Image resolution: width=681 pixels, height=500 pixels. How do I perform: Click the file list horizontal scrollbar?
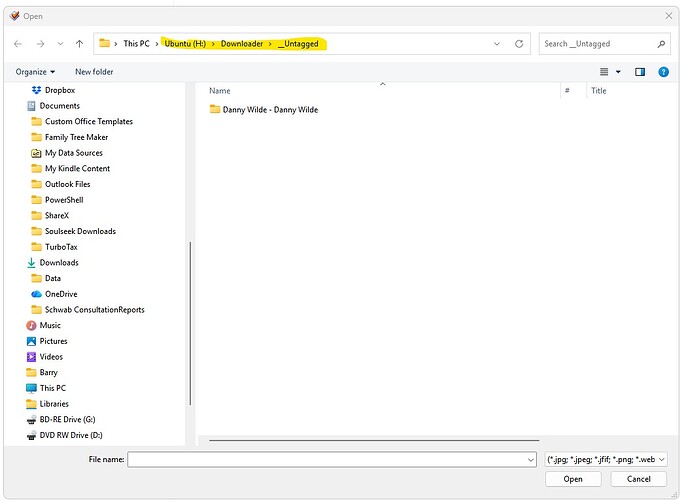(x=374, y=440)
